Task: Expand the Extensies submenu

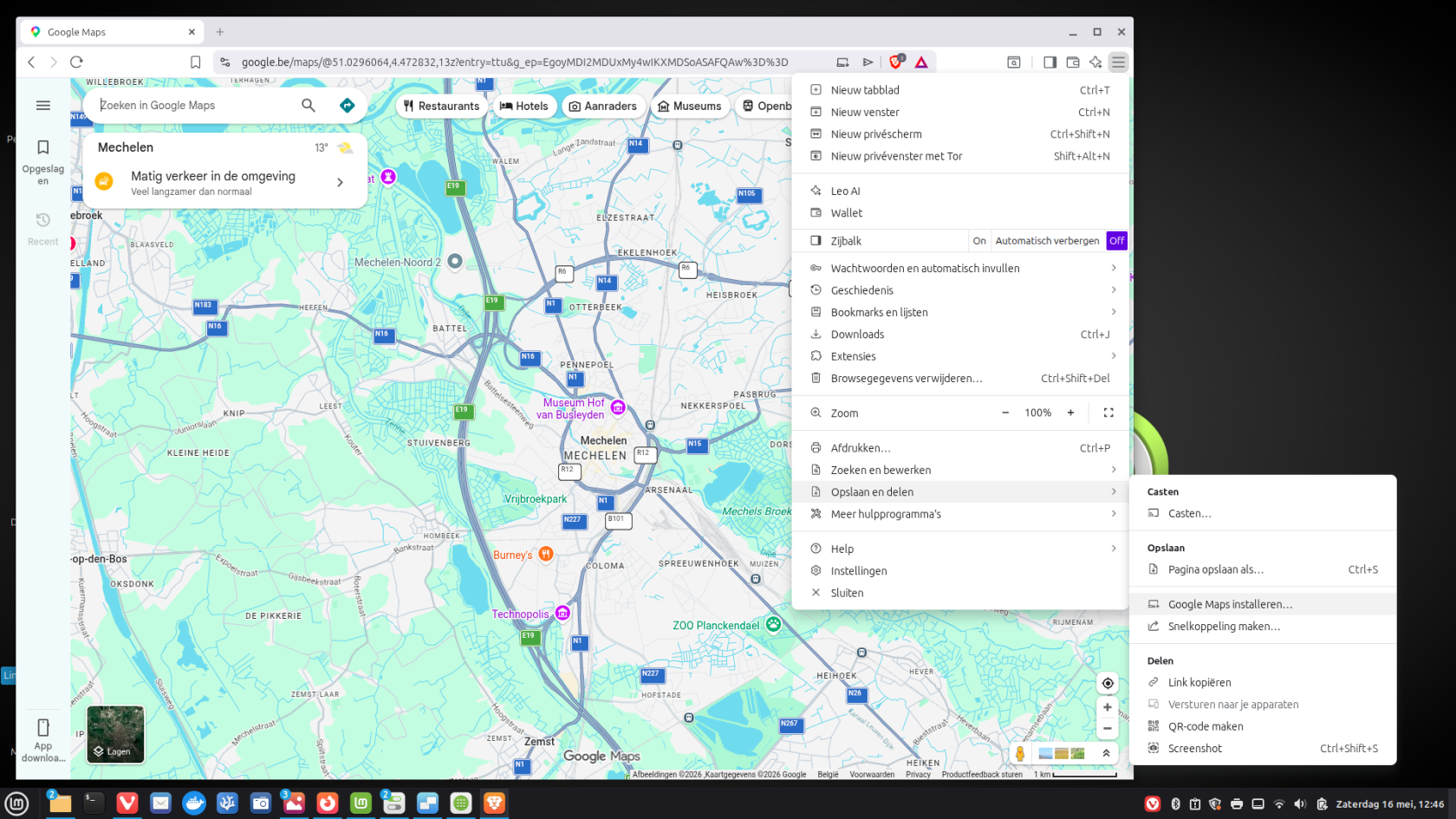Action: pos(960,356)
